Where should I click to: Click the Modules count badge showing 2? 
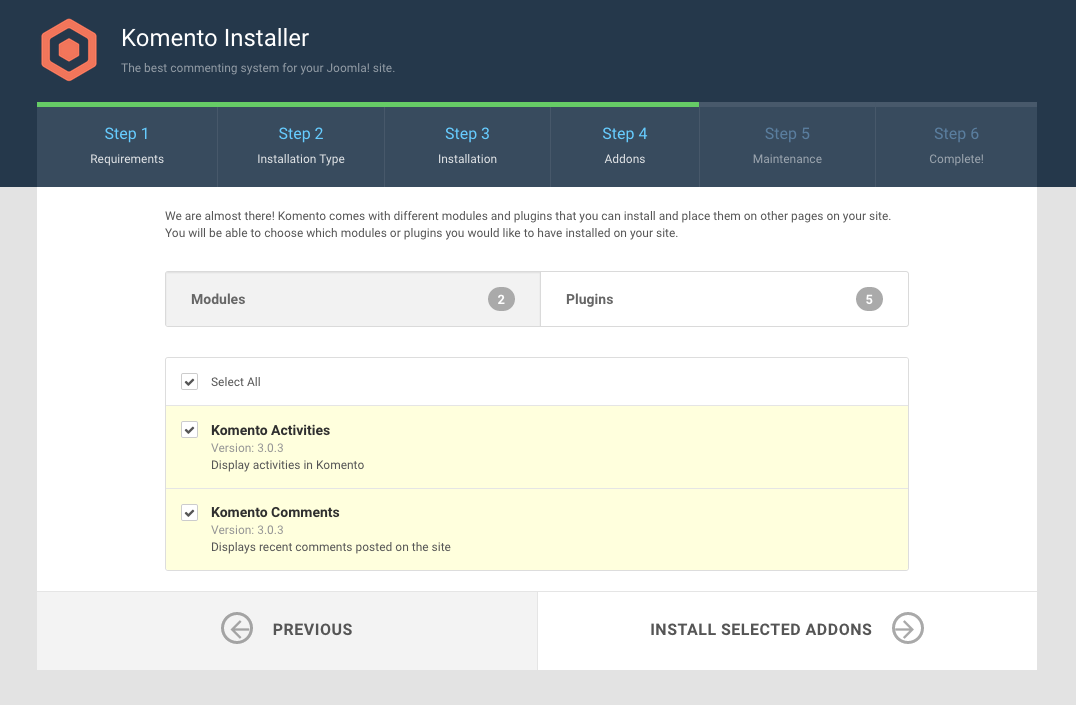(501, 299)
